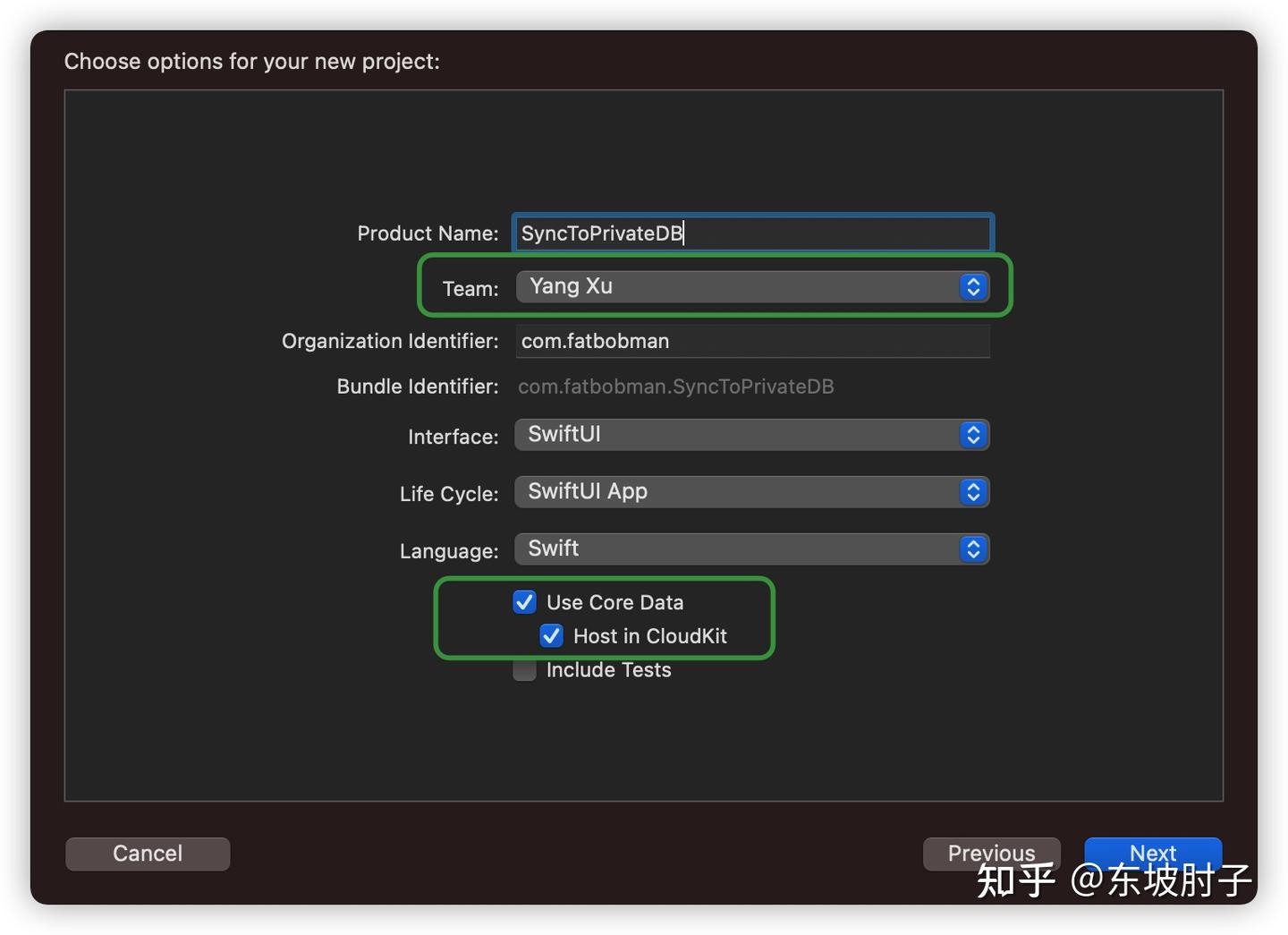Image resolution: width=1288 pixels, height=935 pixels.
Task: Open the Team dropdown showing Yang Xu
Action: [751, 286]
